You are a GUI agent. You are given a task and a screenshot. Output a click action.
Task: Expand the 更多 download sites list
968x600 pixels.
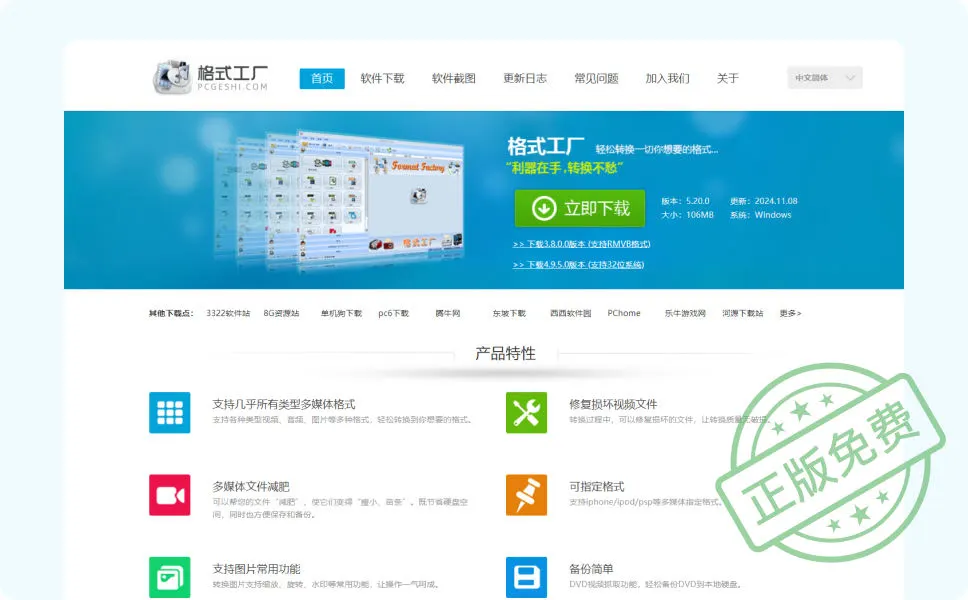coord(792,312)
